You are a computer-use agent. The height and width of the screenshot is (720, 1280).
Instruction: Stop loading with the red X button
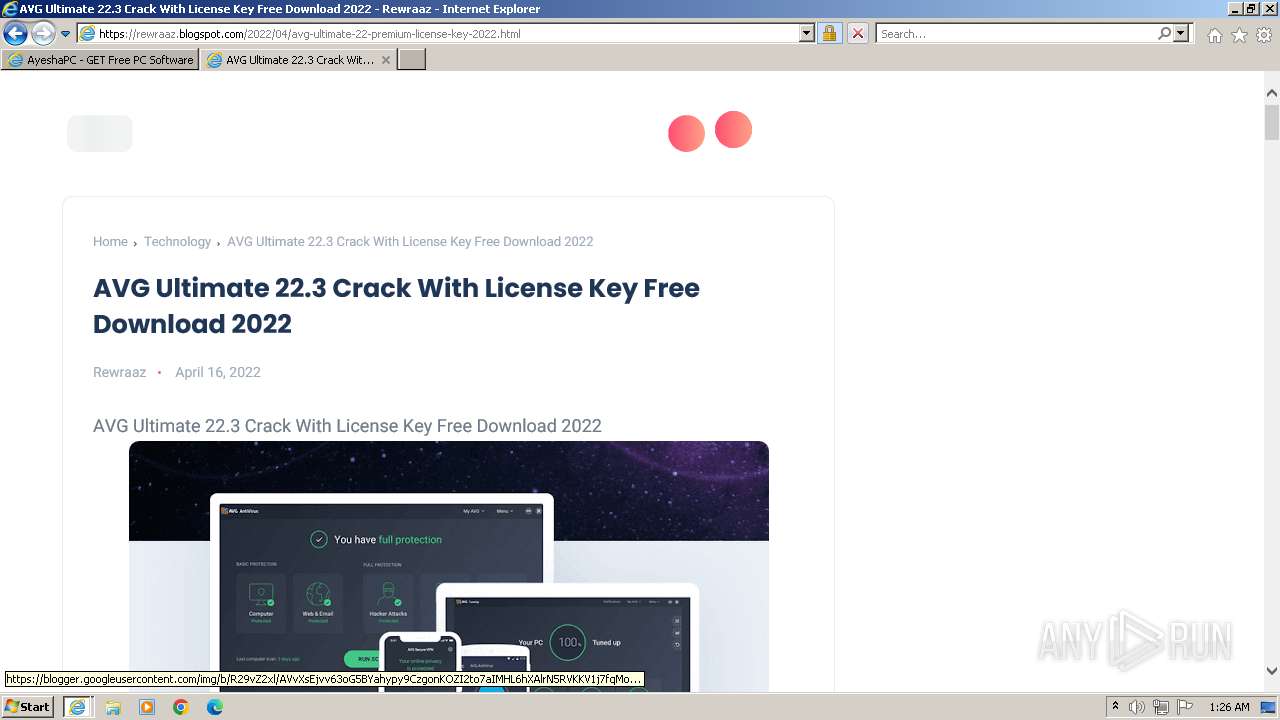tap(858, 34)
